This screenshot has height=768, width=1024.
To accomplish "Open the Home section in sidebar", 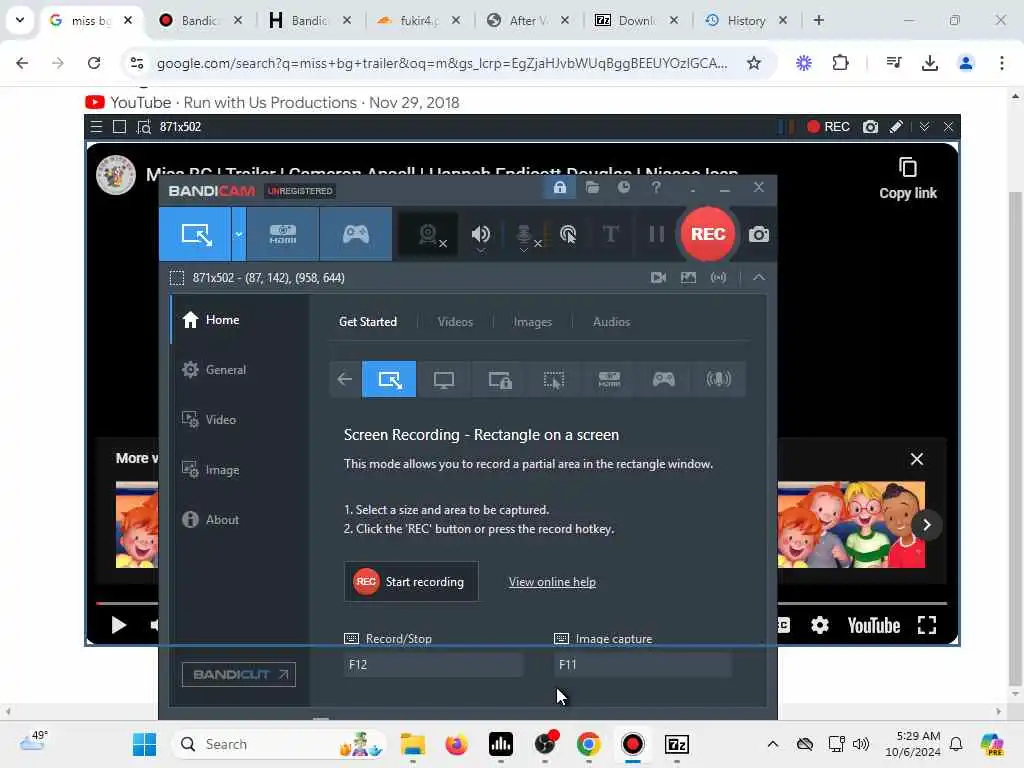I will click(239, 319).
